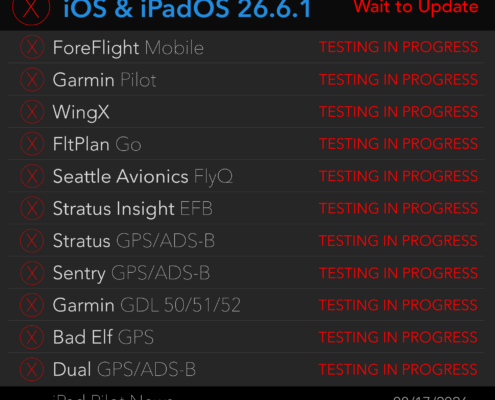Viewport: 495px width, 400px height.
Task: Tap the X icon beside Seattle Avionics FlyQ
Action: [32, 176]
